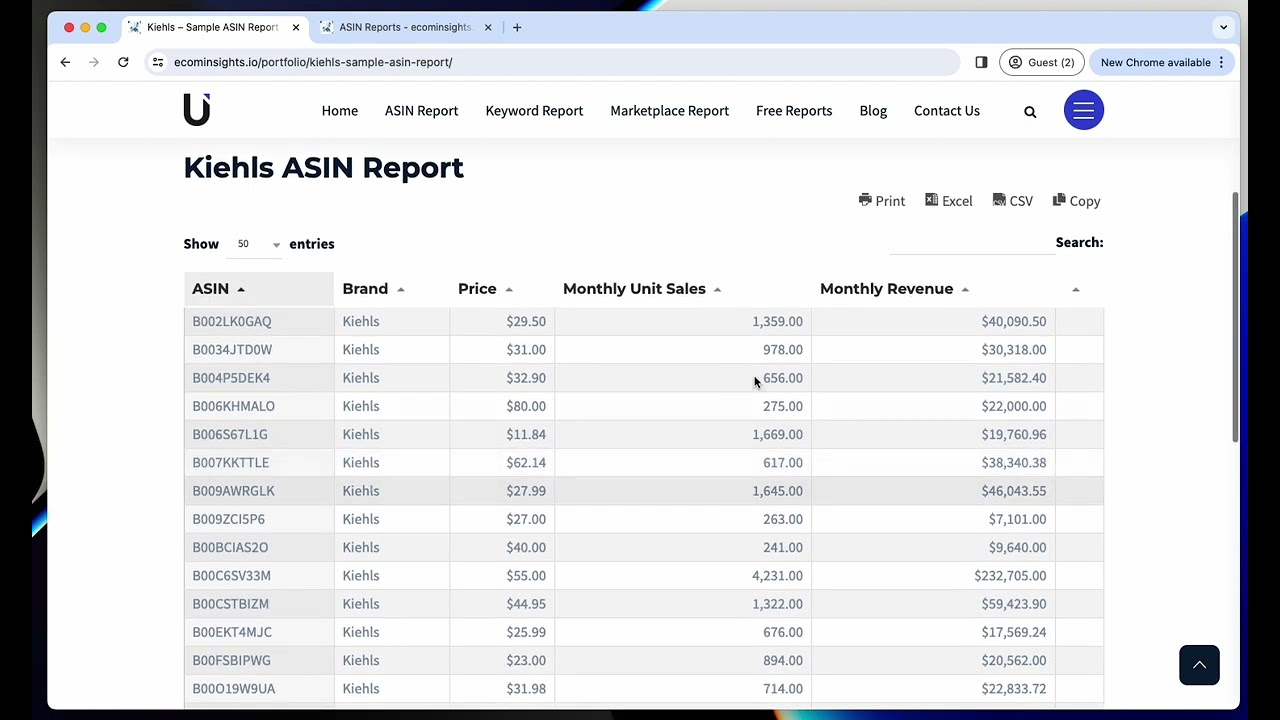Open the Blog nav item

click(x=873, y=111)
